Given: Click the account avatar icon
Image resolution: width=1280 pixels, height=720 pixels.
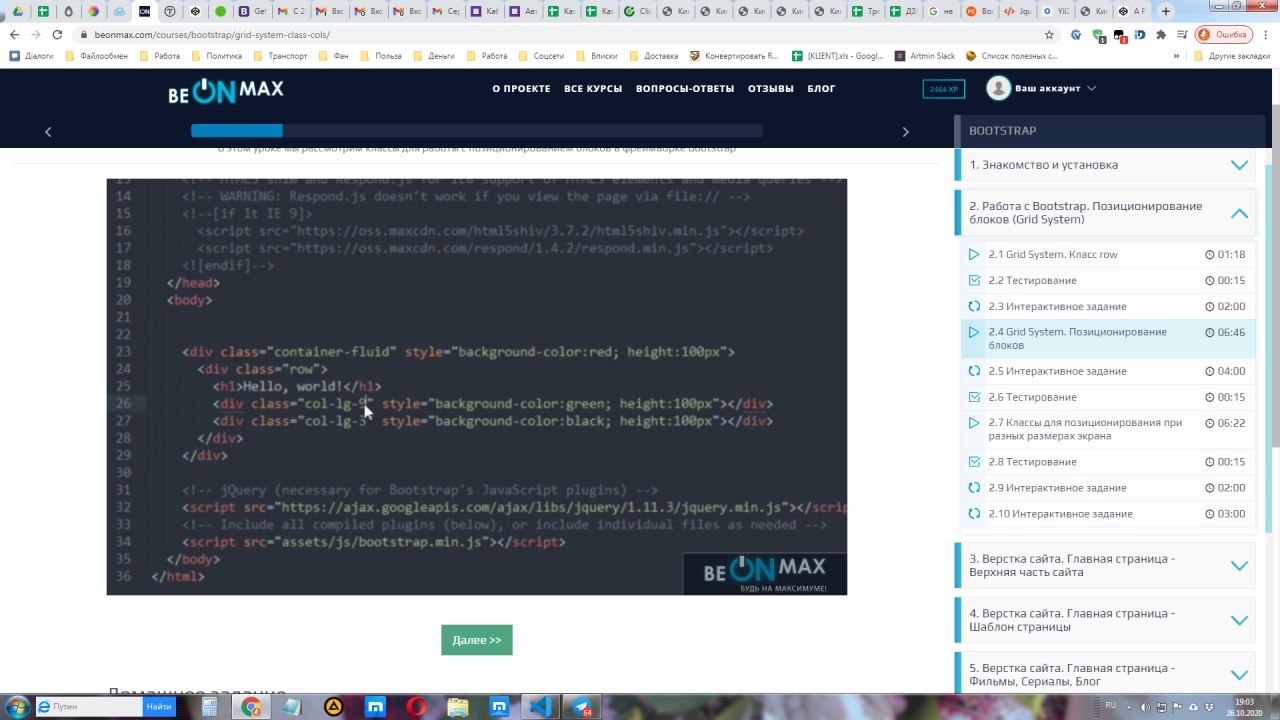Looking at the screenshot, I should (998, 88).
